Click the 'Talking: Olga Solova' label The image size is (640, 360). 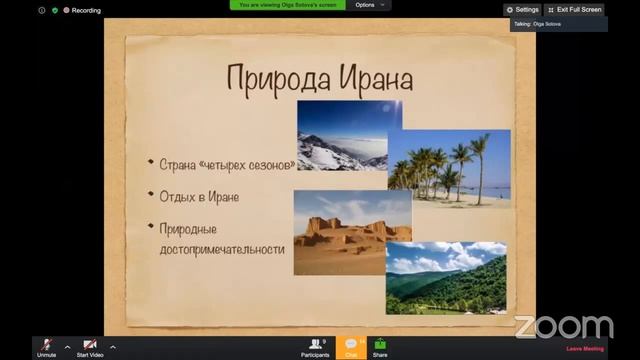pyautogui.click(x=537, y=24)
